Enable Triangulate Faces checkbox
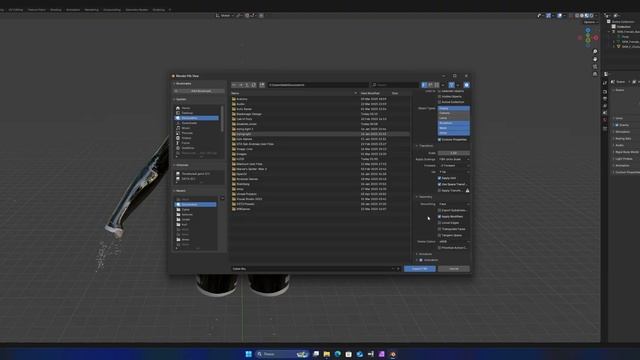The width and height of the screenshot is (640, 360). (440, 229)
